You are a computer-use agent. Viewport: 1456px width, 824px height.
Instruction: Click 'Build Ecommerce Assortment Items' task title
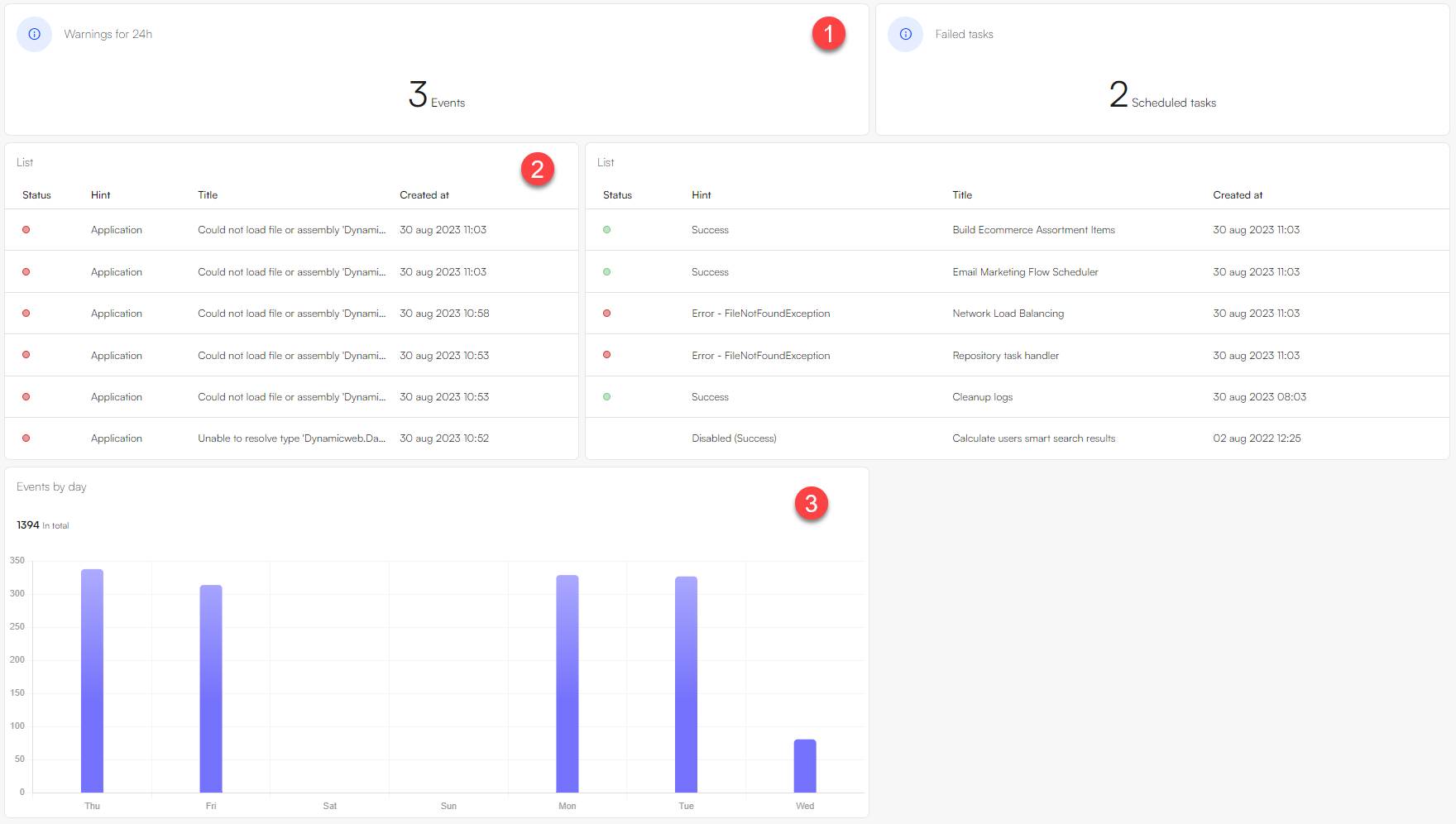pyautogui.click(x=1033, y=230)
